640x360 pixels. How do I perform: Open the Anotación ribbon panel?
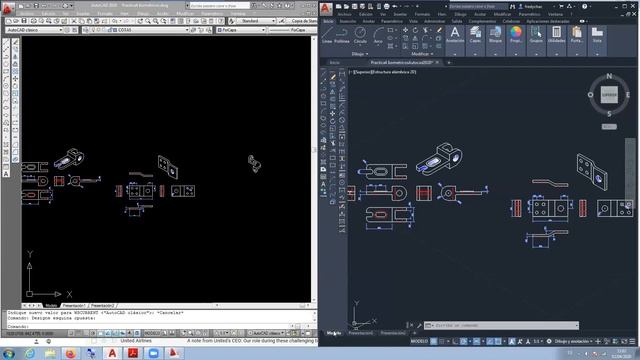pyautogui.click(x=455, y=40)
